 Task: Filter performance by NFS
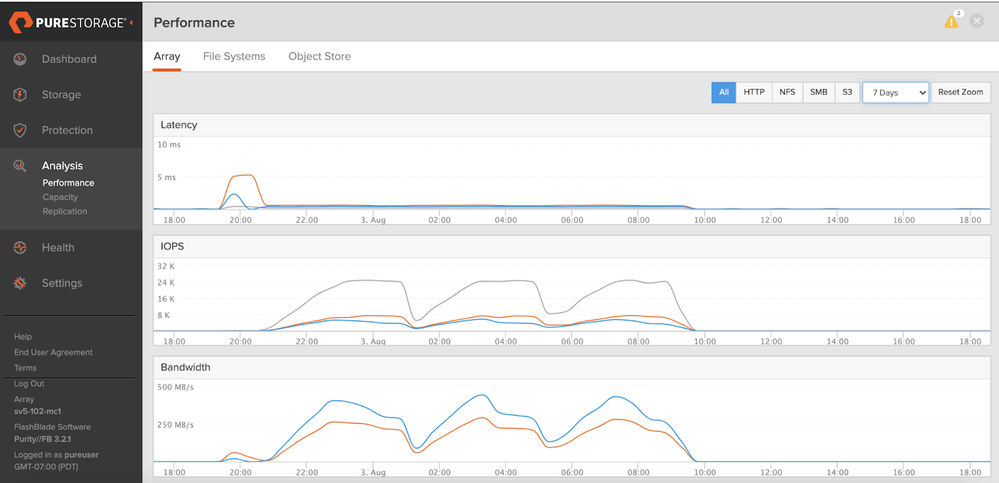(787, 92)
